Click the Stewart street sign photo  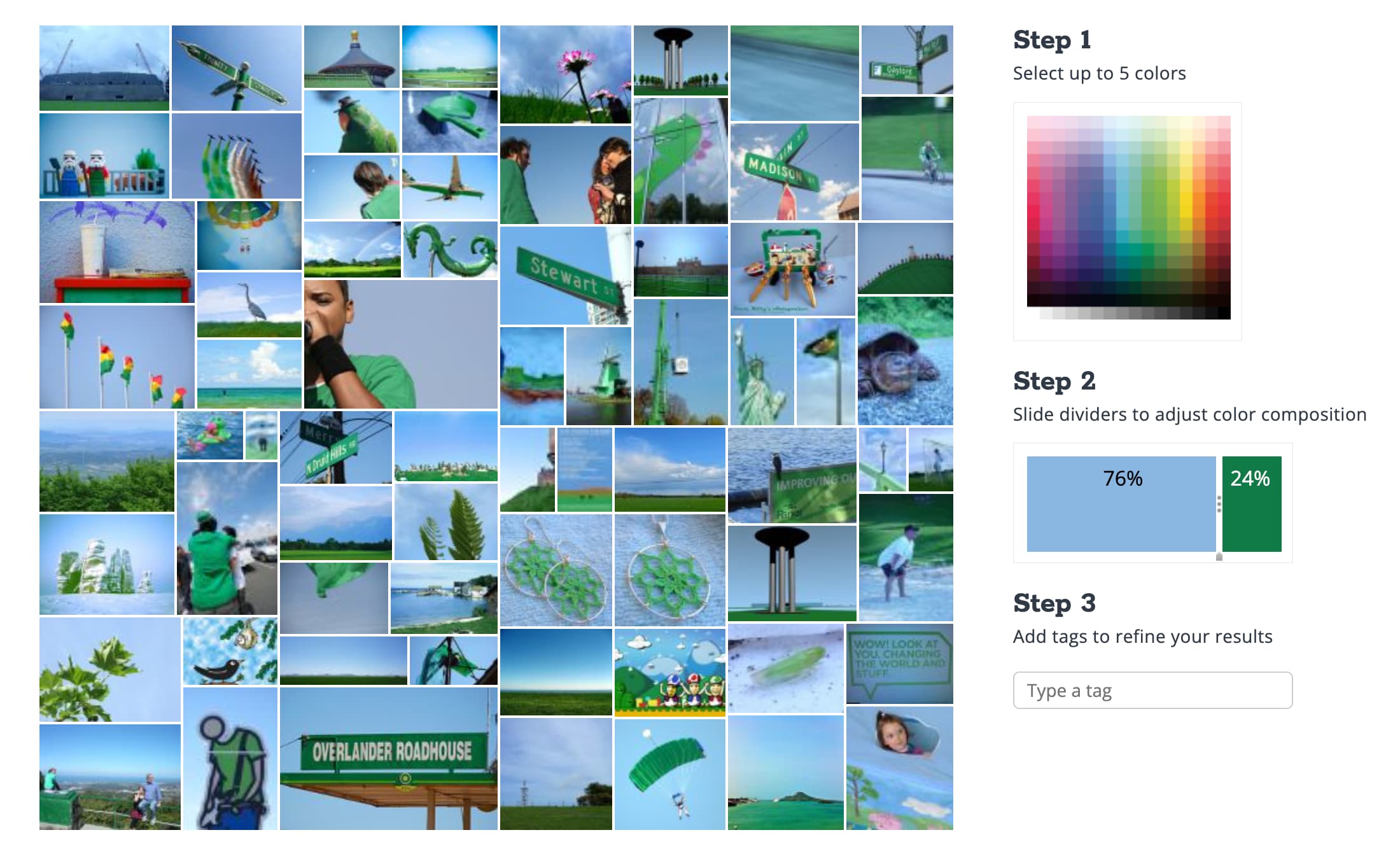click(x=565, y=276)
